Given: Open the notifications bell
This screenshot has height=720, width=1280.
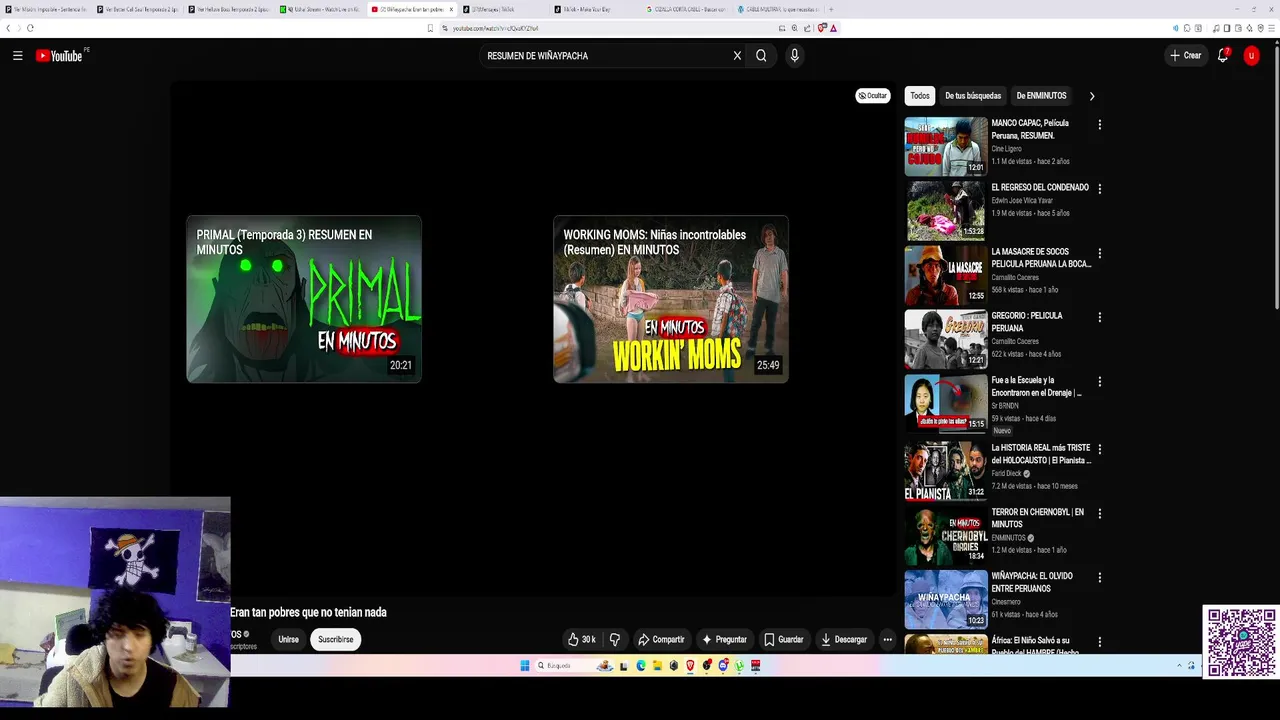Looking at the screenshot, I should click(1222, 56).
